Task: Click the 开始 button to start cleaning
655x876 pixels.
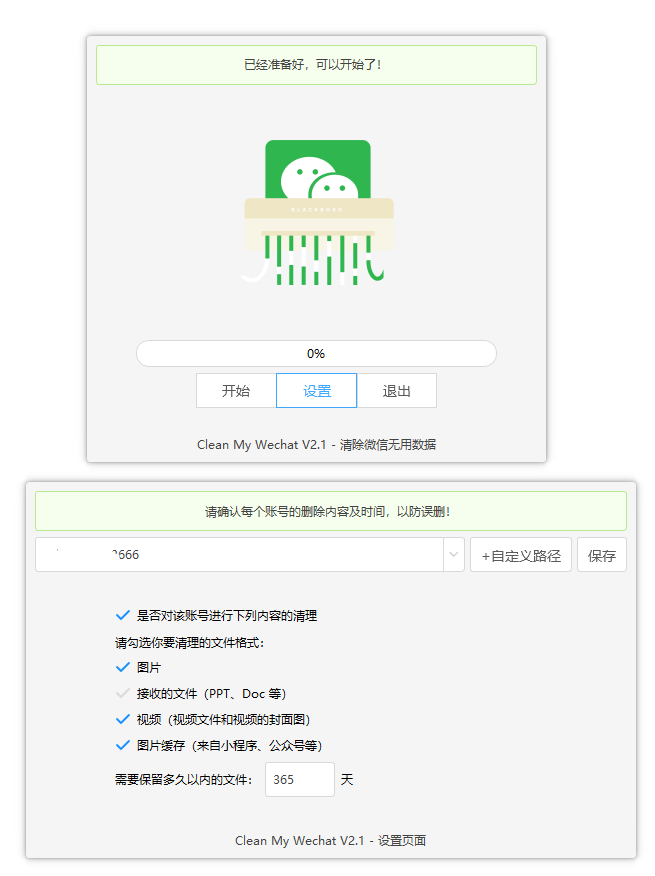Action: click(236, 391)
